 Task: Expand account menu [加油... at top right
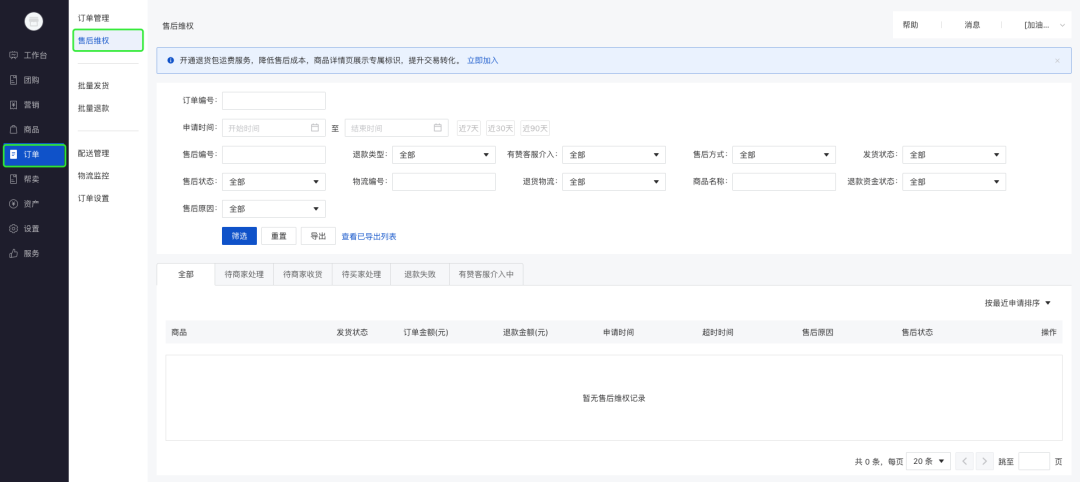[x=1044, y=25]
